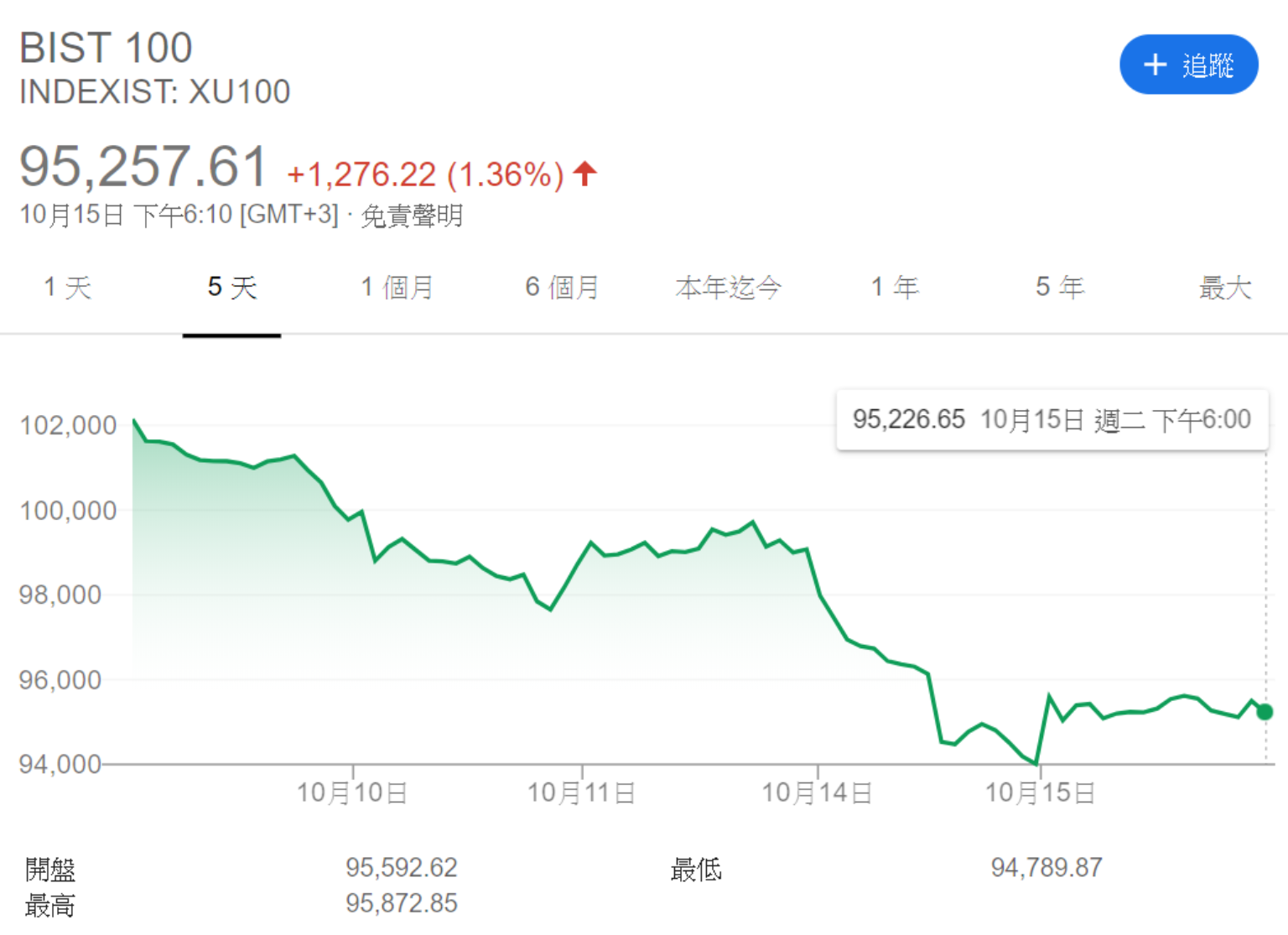Show the 最大 maximum range
1288x935 pixels.
(x=1224, y=288)
